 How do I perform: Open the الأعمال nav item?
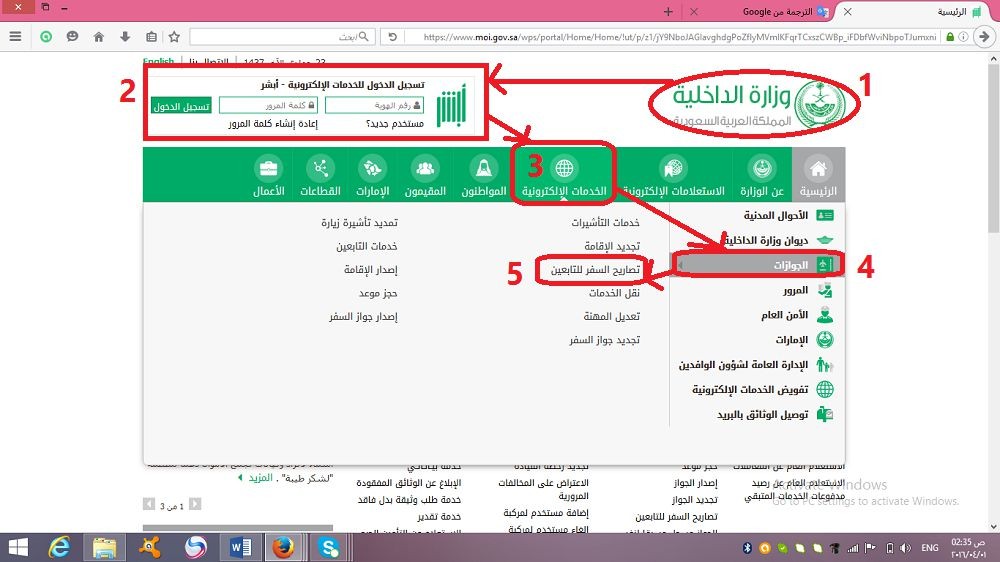pyautogui.click(x=268, y=175)
